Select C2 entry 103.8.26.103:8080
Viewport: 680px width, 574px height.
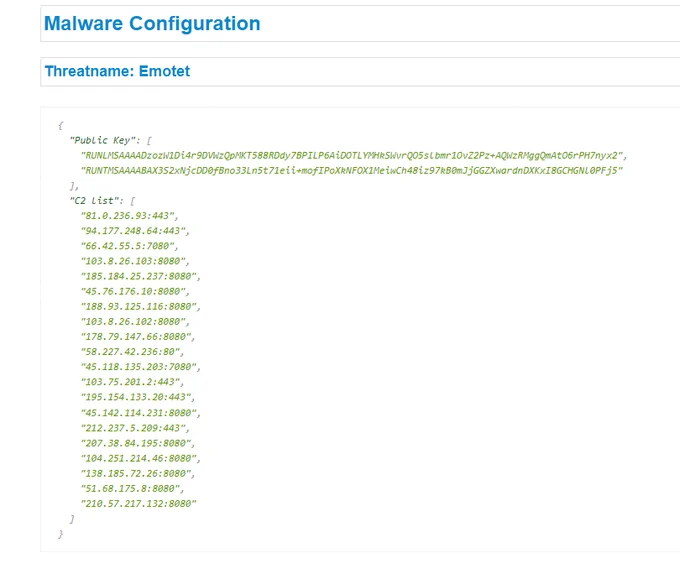133,261
